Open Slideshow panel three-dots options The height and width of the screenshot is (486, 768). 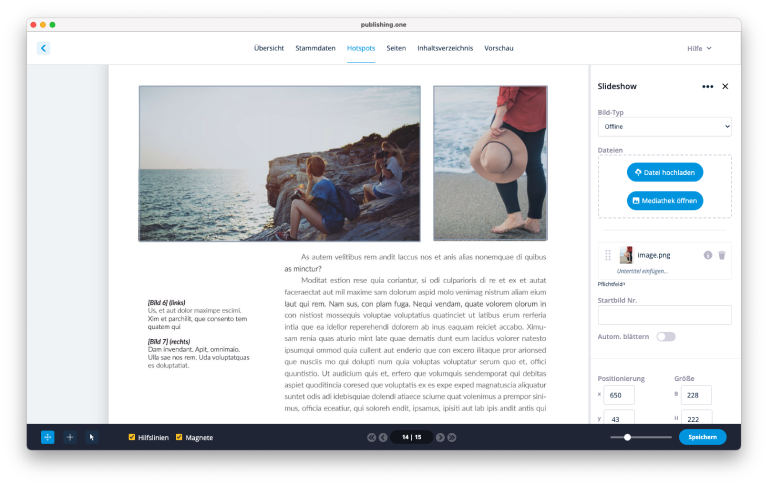click(707, 86)
